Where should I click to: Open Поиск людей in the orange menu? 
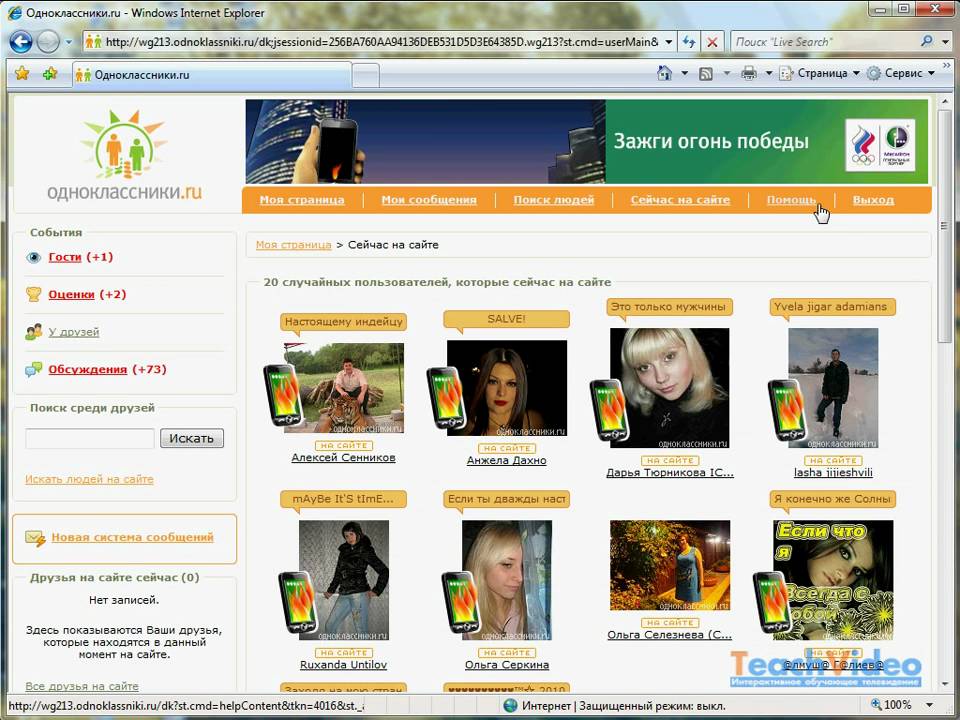coord(554,200)
